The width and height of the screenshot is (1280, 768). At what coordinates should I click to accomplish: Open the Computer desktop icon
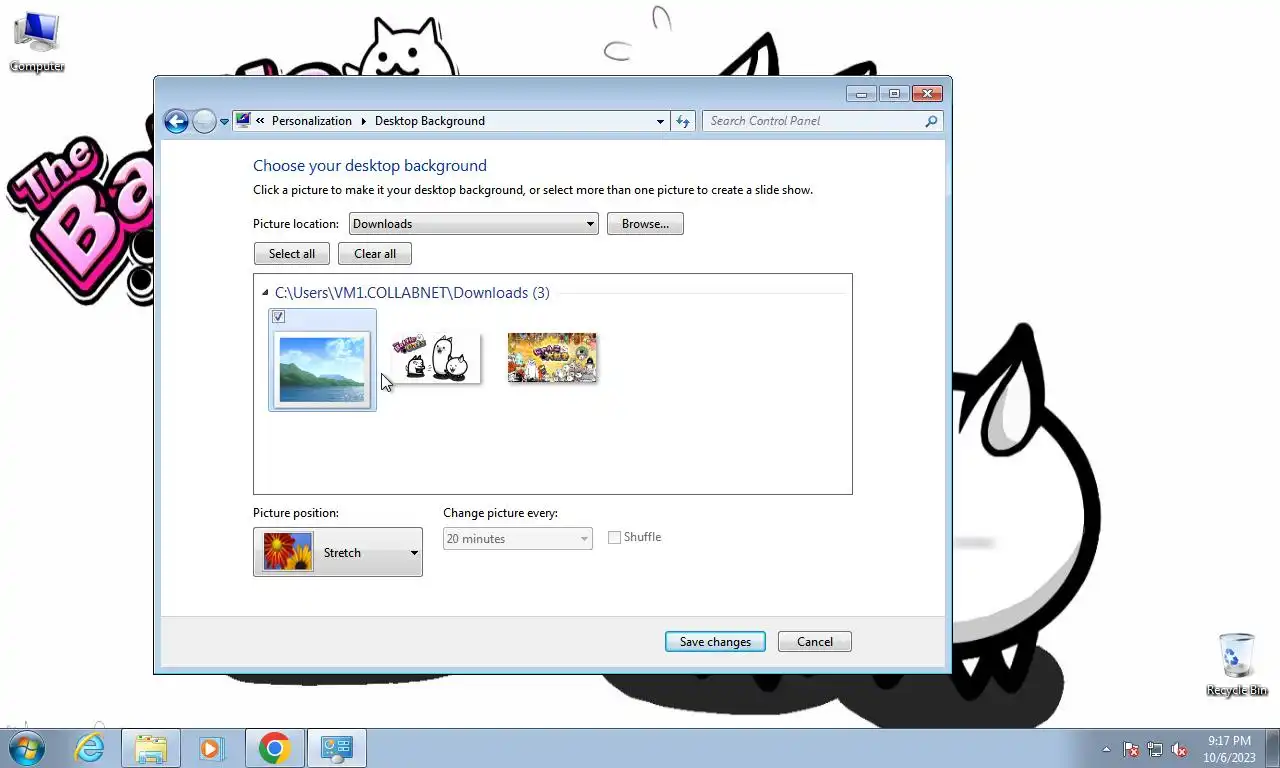click(x=37, y=42)
